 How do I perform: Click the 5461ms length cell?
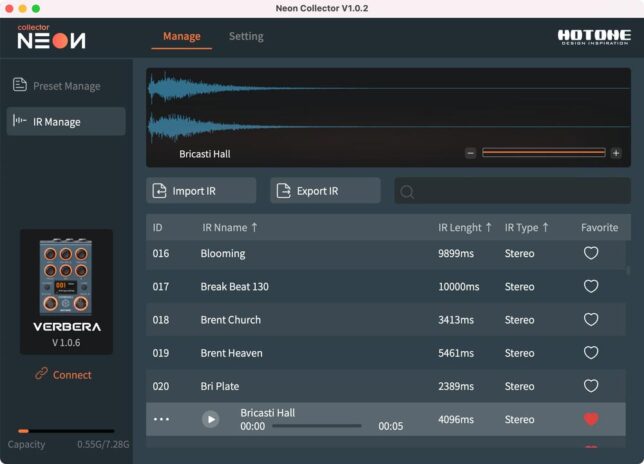pos(456,353)
